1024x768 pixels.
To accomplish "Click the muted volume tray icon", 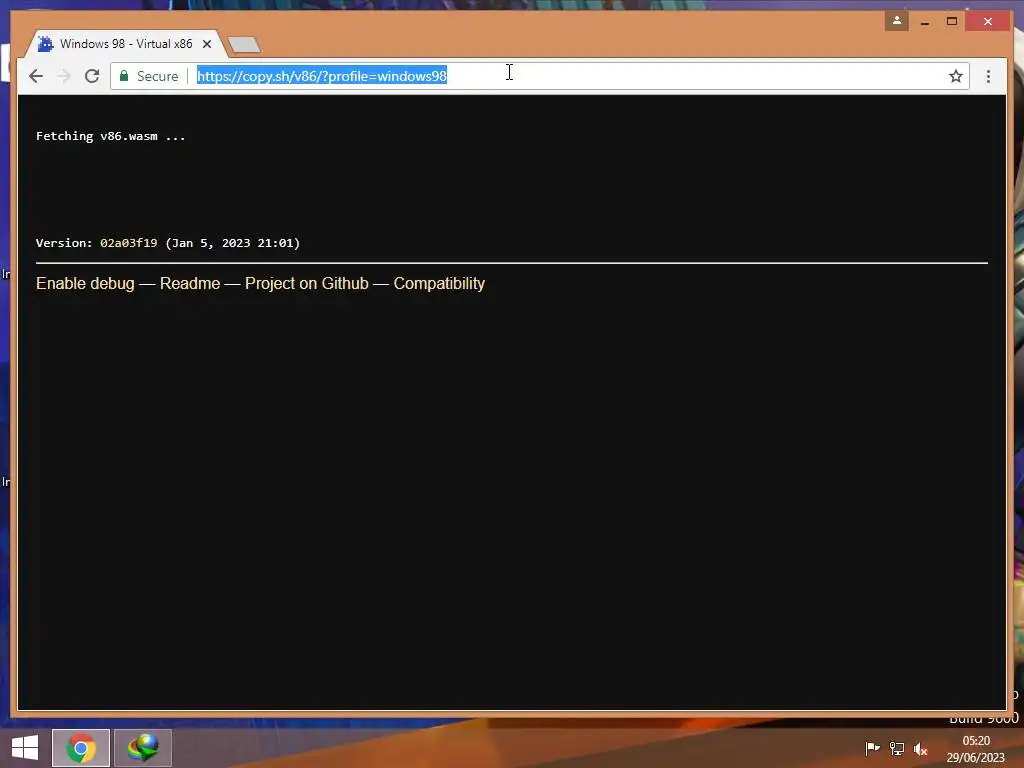I will click(x=920, y=748).
